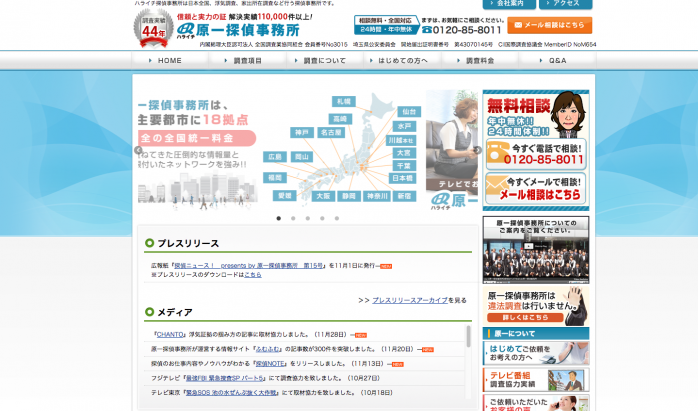Open the 調査について navigation item
The width and height of the screenshot is (698, 411).
pos(325,61)
